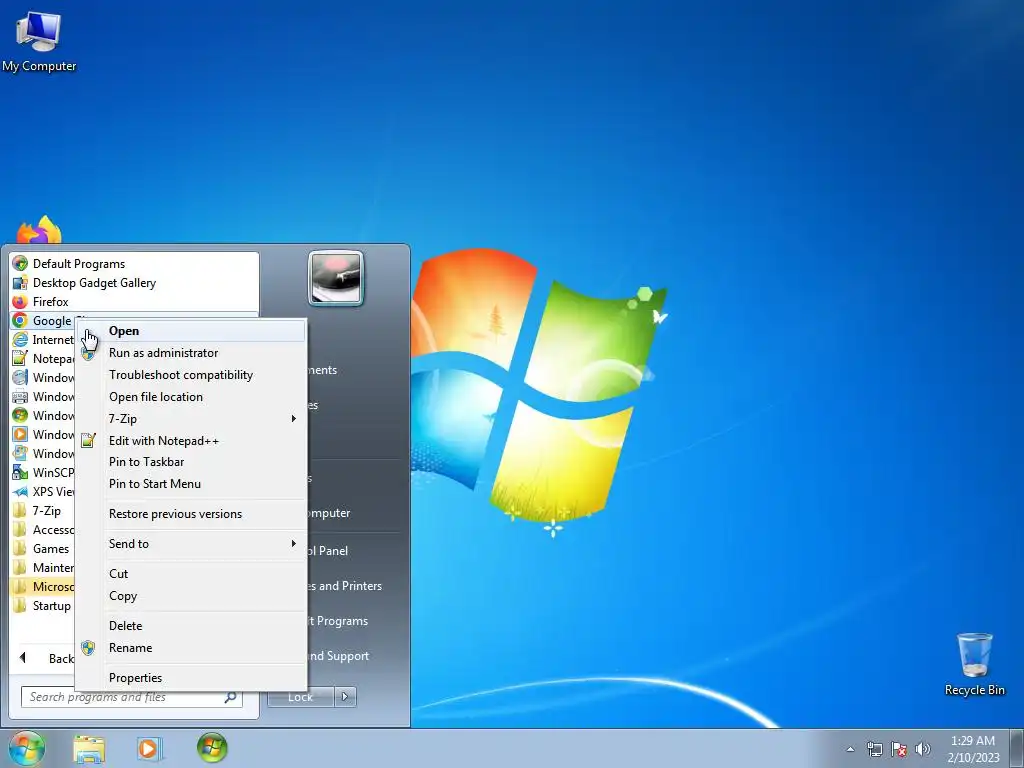This screenshot has height=768, width=1024.
Task: Click Back in the Start menu
Action: tap(46, 658)
